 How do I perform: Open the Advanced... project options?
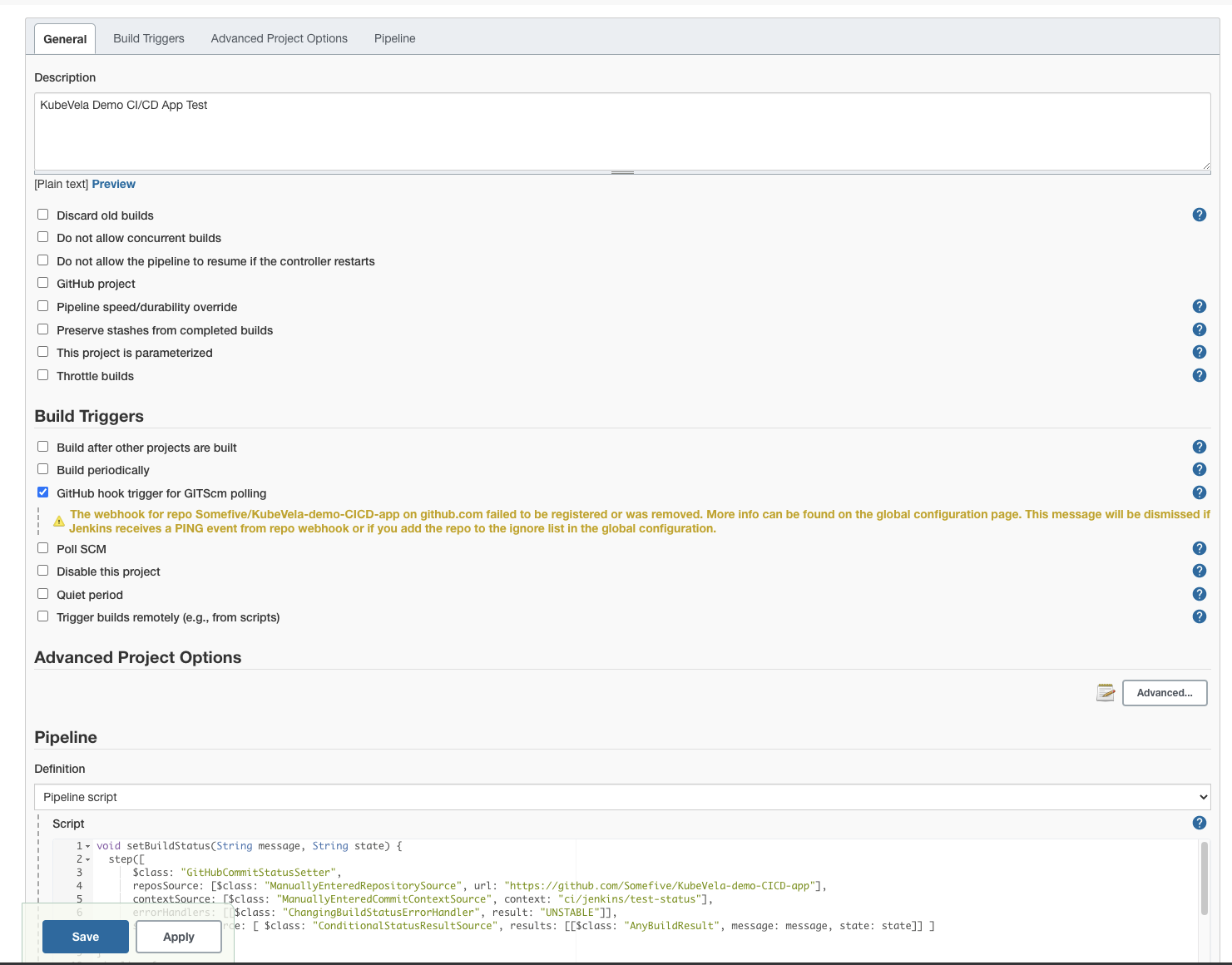[x=1165, y=693]
